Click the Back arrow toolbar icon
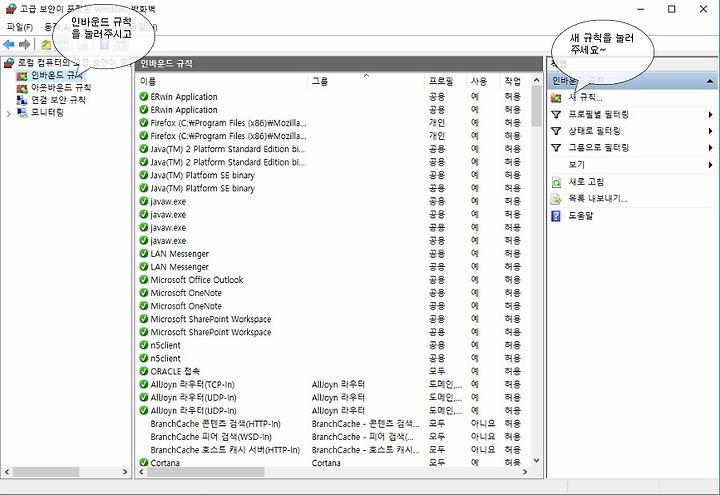 (9, 45)
